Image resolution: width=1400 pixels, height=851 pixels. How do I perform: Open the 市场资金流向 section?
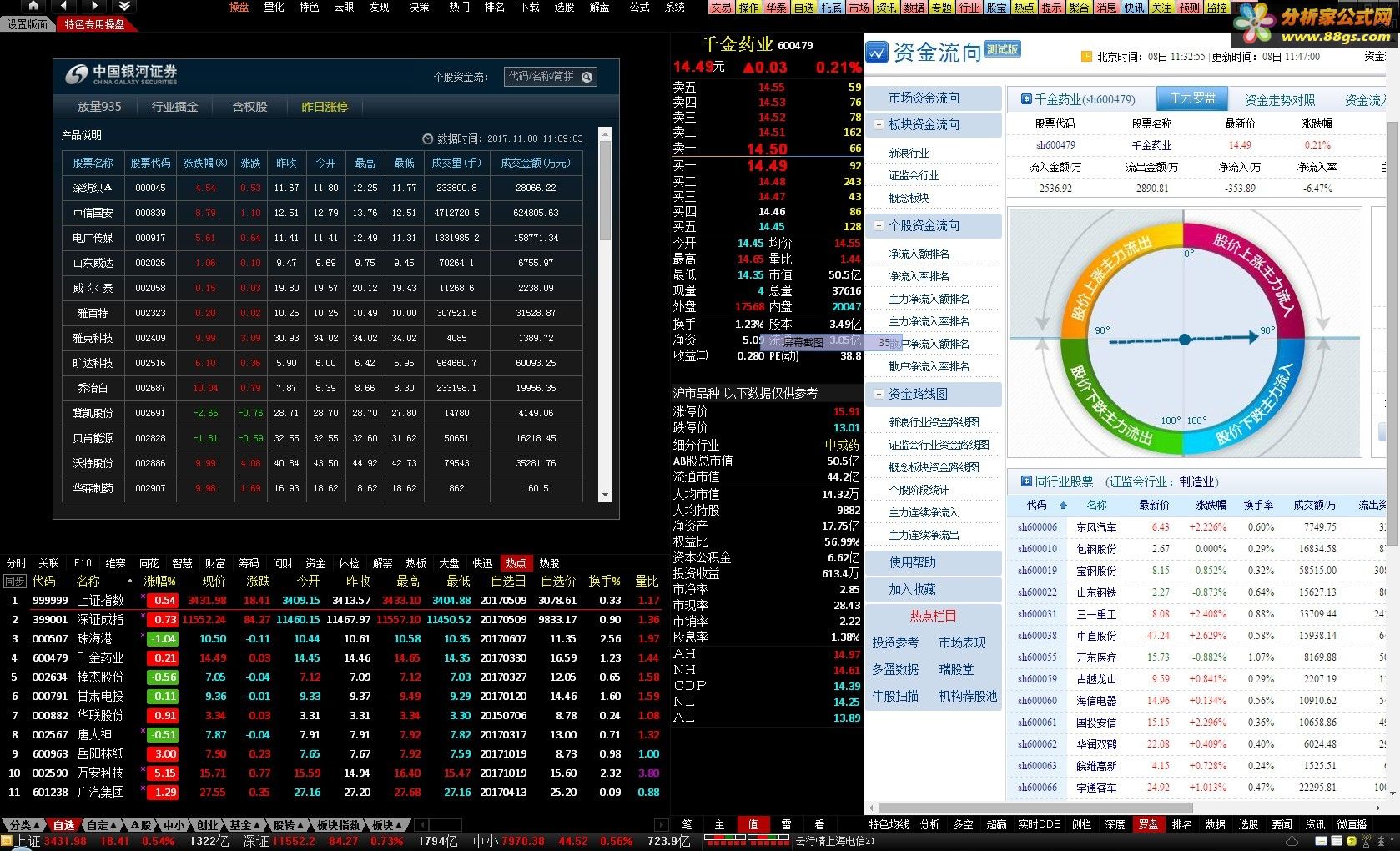pos(933,98)
